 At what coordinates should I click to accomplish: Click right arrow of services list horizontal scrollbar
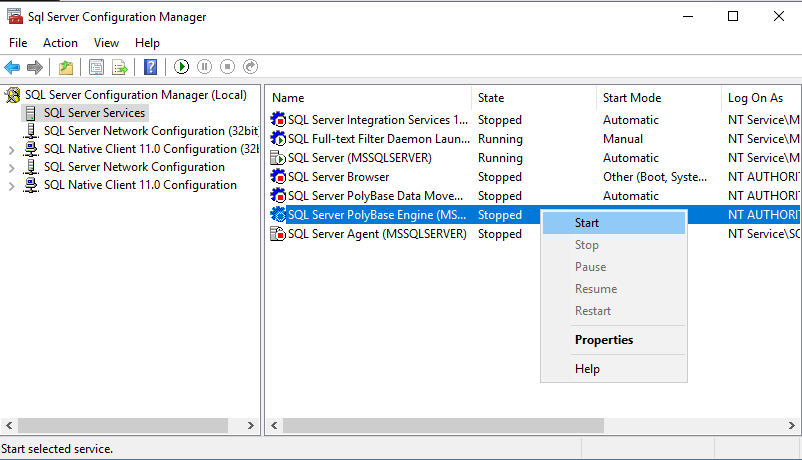[x=792, y=425]
